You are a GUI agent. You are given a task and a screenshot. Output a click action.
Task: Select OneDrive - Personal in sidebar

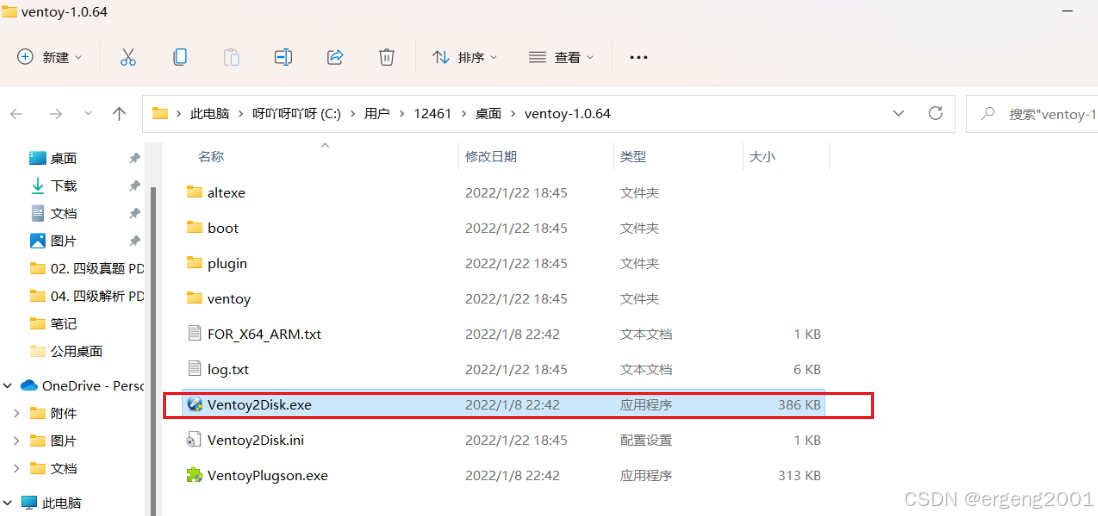83,386
